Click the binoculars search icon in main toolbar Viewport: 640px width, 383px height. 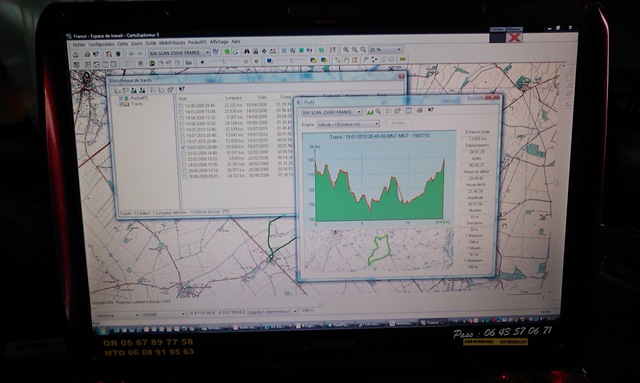(x=247, y=51)
